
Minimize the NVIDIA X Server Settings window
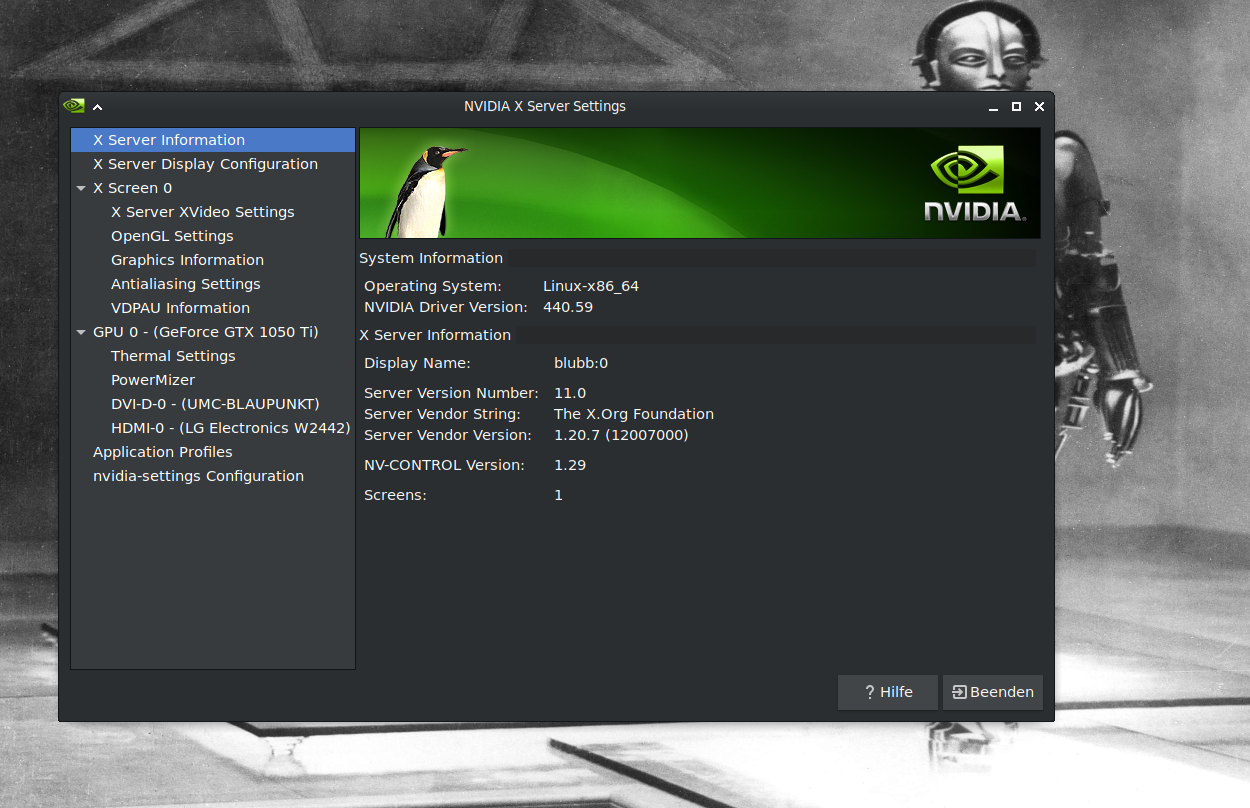tap(994, 107)
